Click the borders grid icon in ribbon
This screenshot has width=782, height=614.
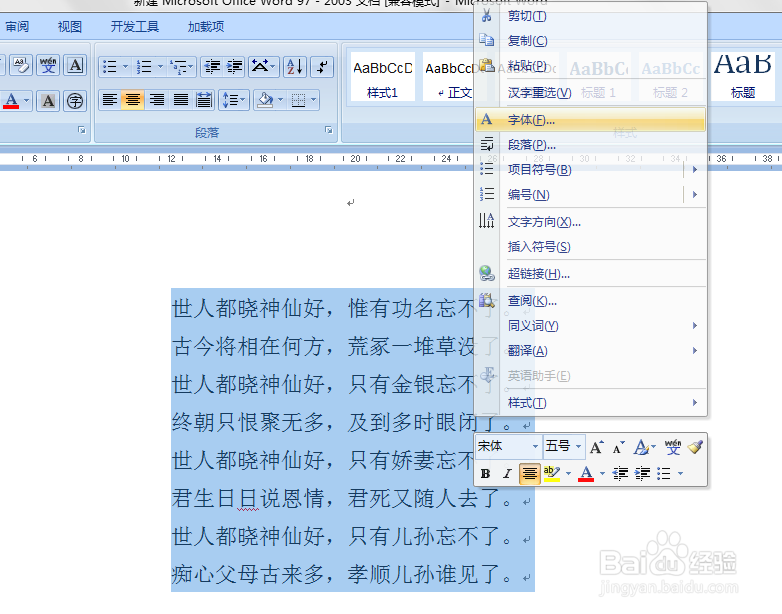298,100
